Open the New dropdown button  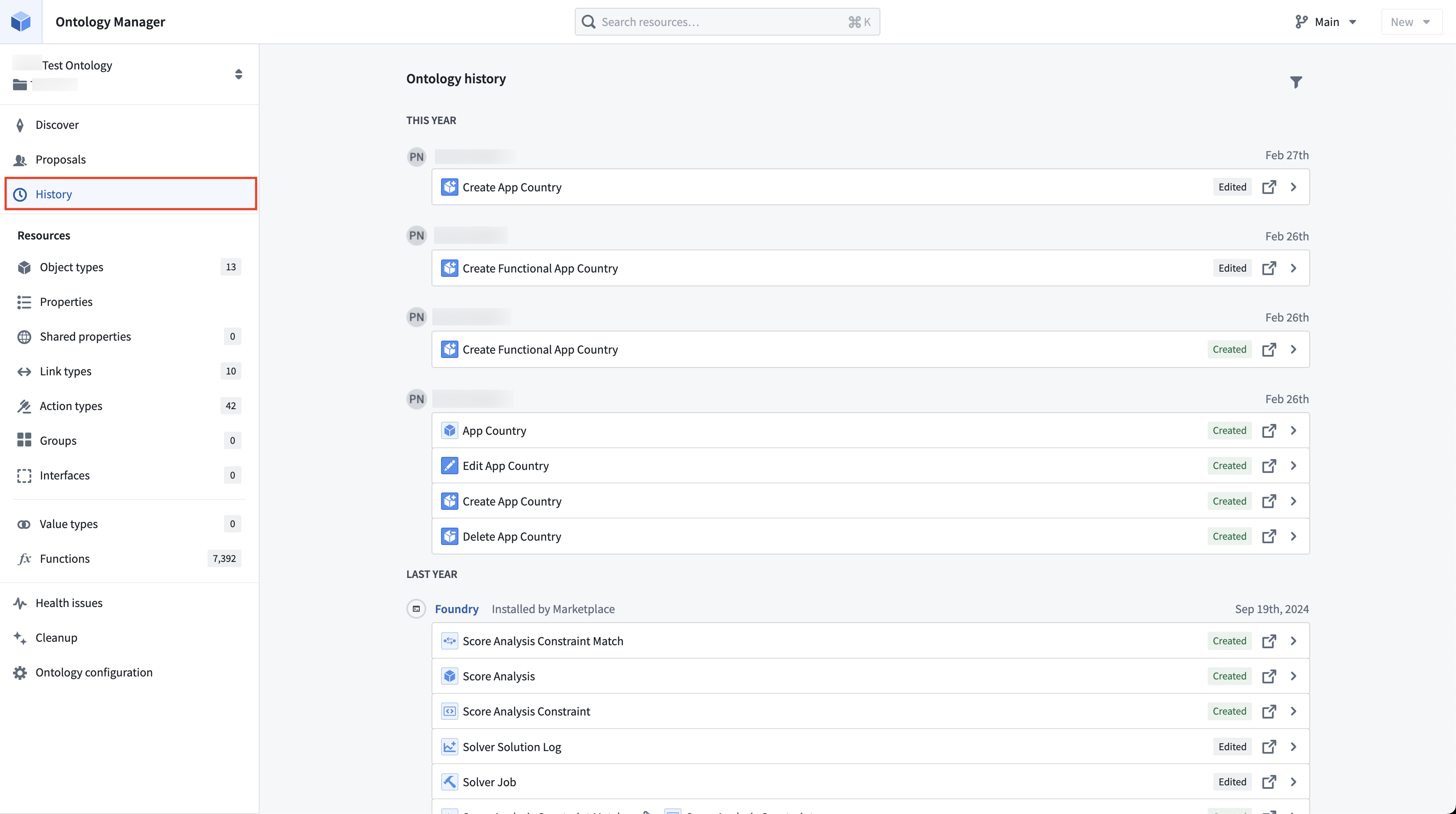point(1411,21)
